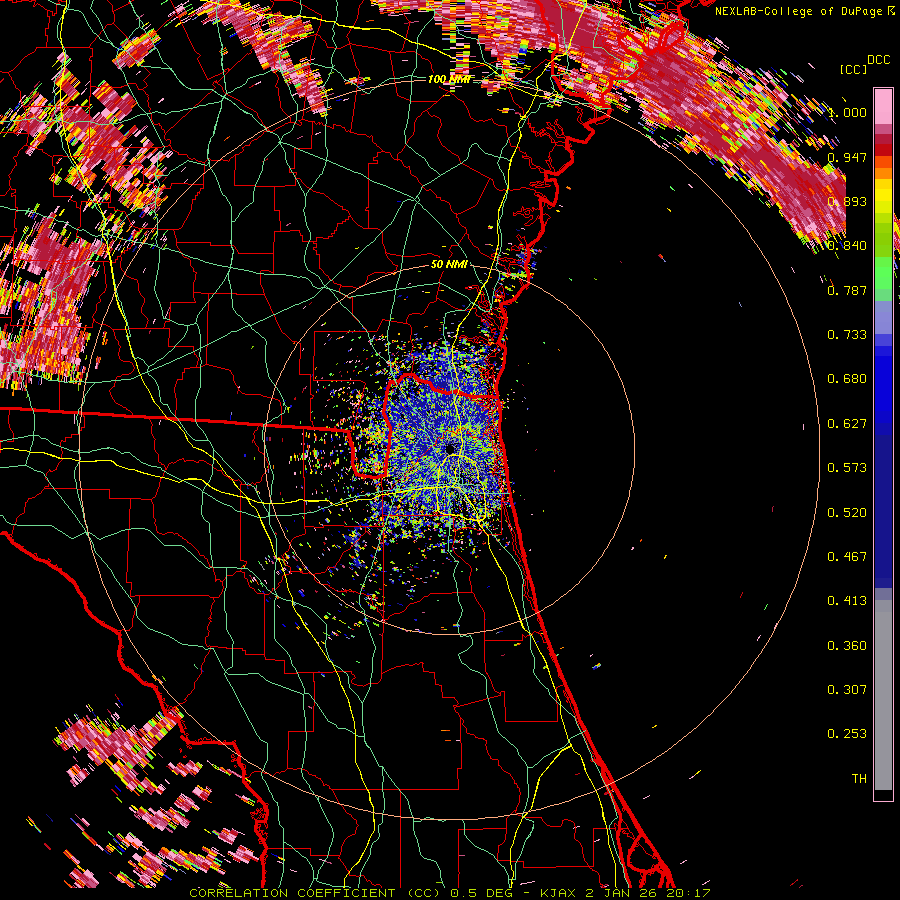Click the 0.680 scale value
The image size is (900, 900).
click(x=847, y=379)
